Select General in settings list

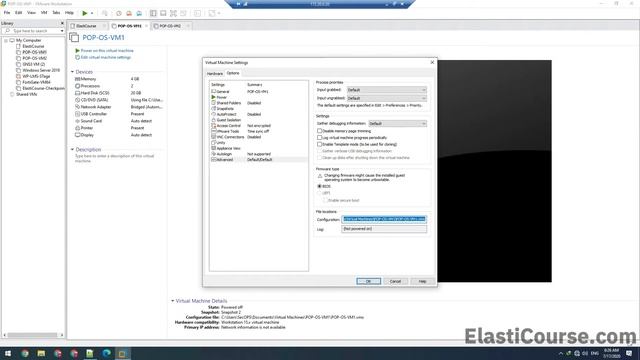point(223,91)
